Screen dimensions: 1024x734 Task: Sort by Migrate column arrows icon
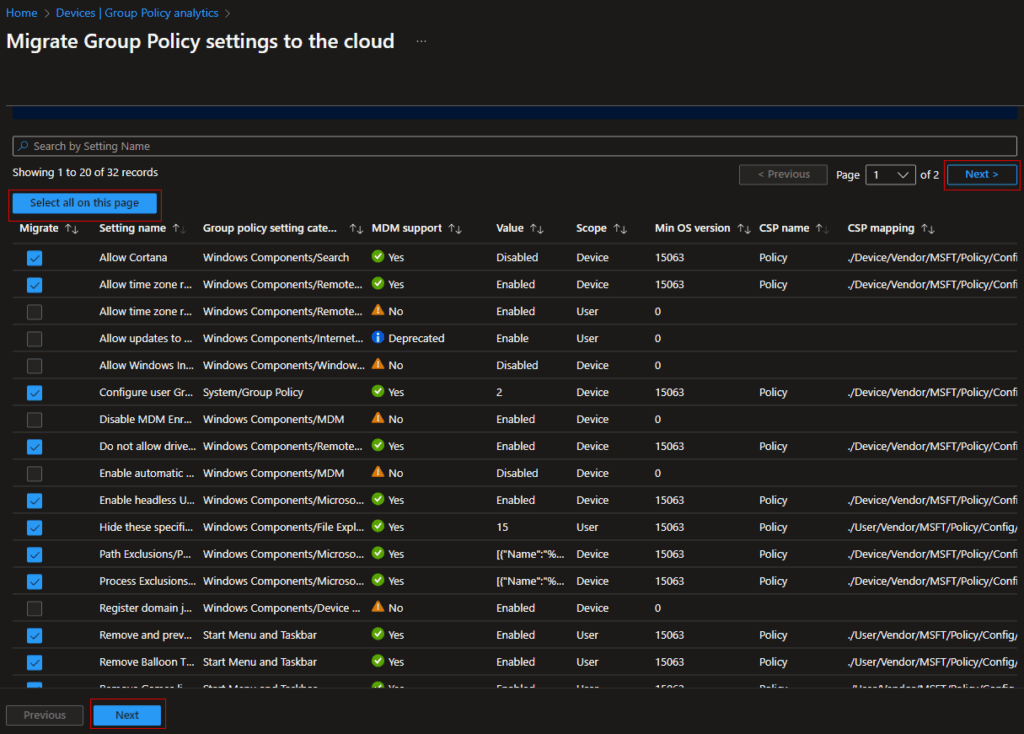point(71,229)
